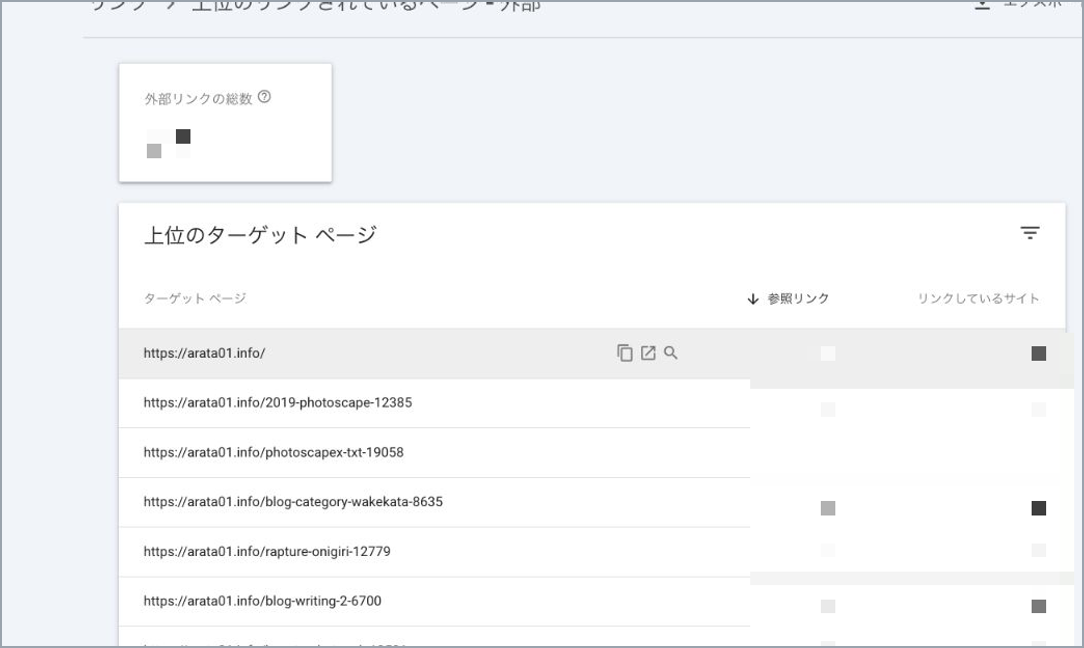
Task: Sort by リンクしているサイト column header
Action: tap(978, 299)
